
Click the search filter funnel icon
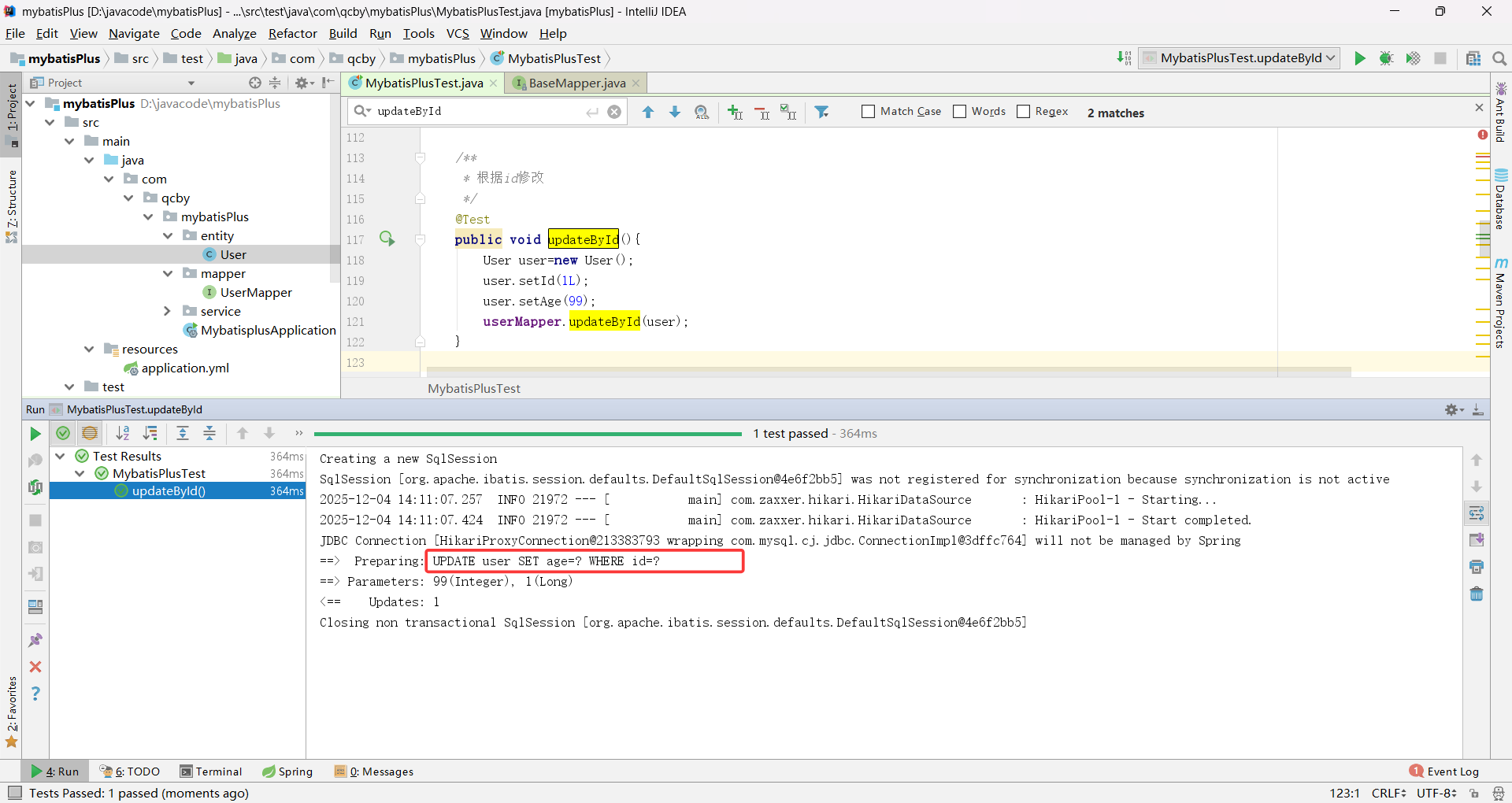(822, 112)
